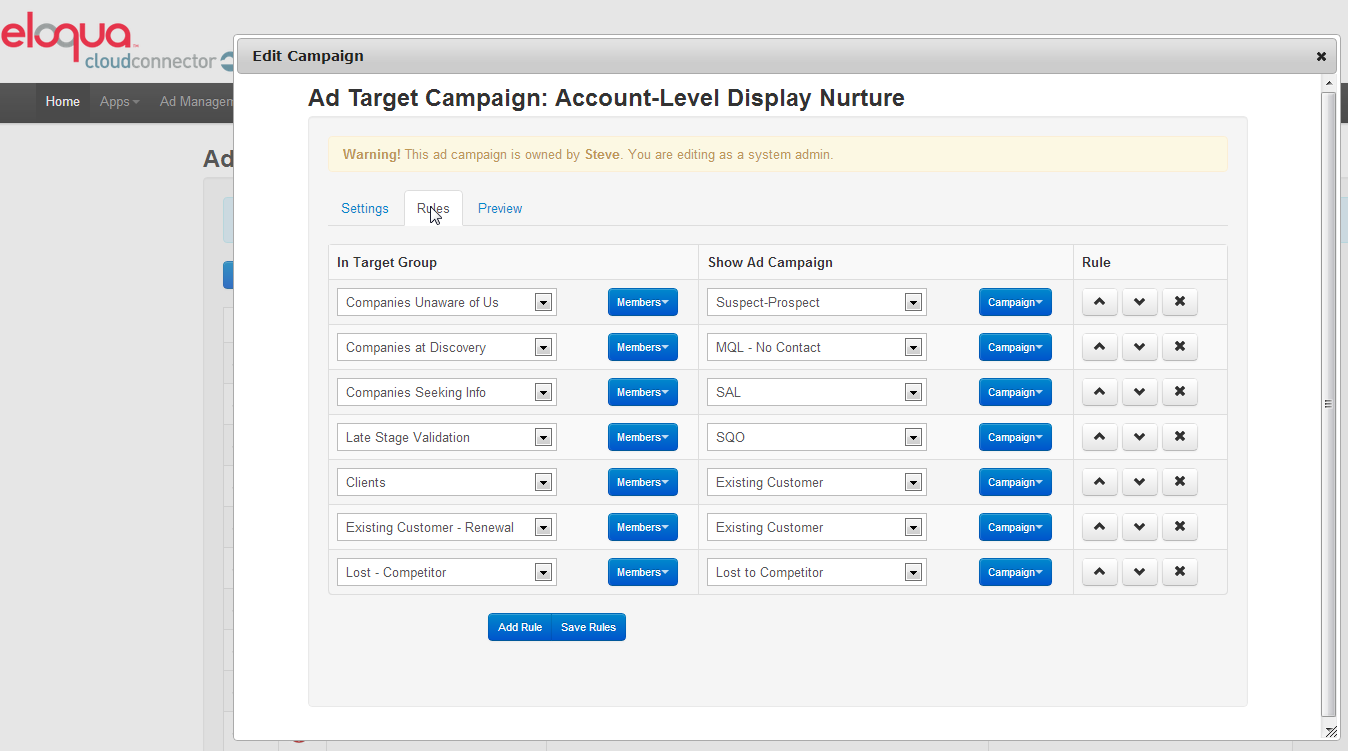The height and width of the screenshot is (751, 1348).
Task: Move the Companies Unaware of Us rule up
Action: pyautogui.click(x=1099, y=302)
